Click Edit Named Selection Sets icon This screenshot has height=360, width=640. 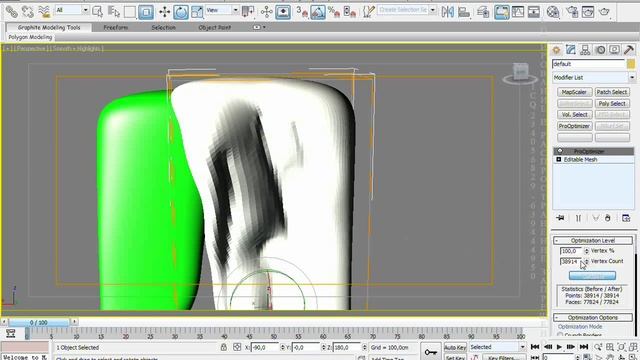point(369,11)
